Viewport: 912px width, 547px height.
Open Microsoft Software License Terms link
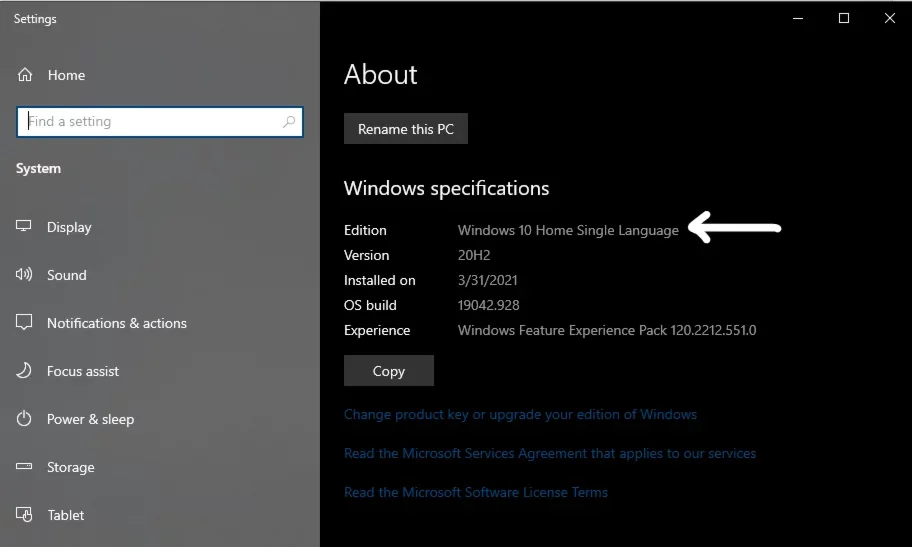[x=476, y=492]
